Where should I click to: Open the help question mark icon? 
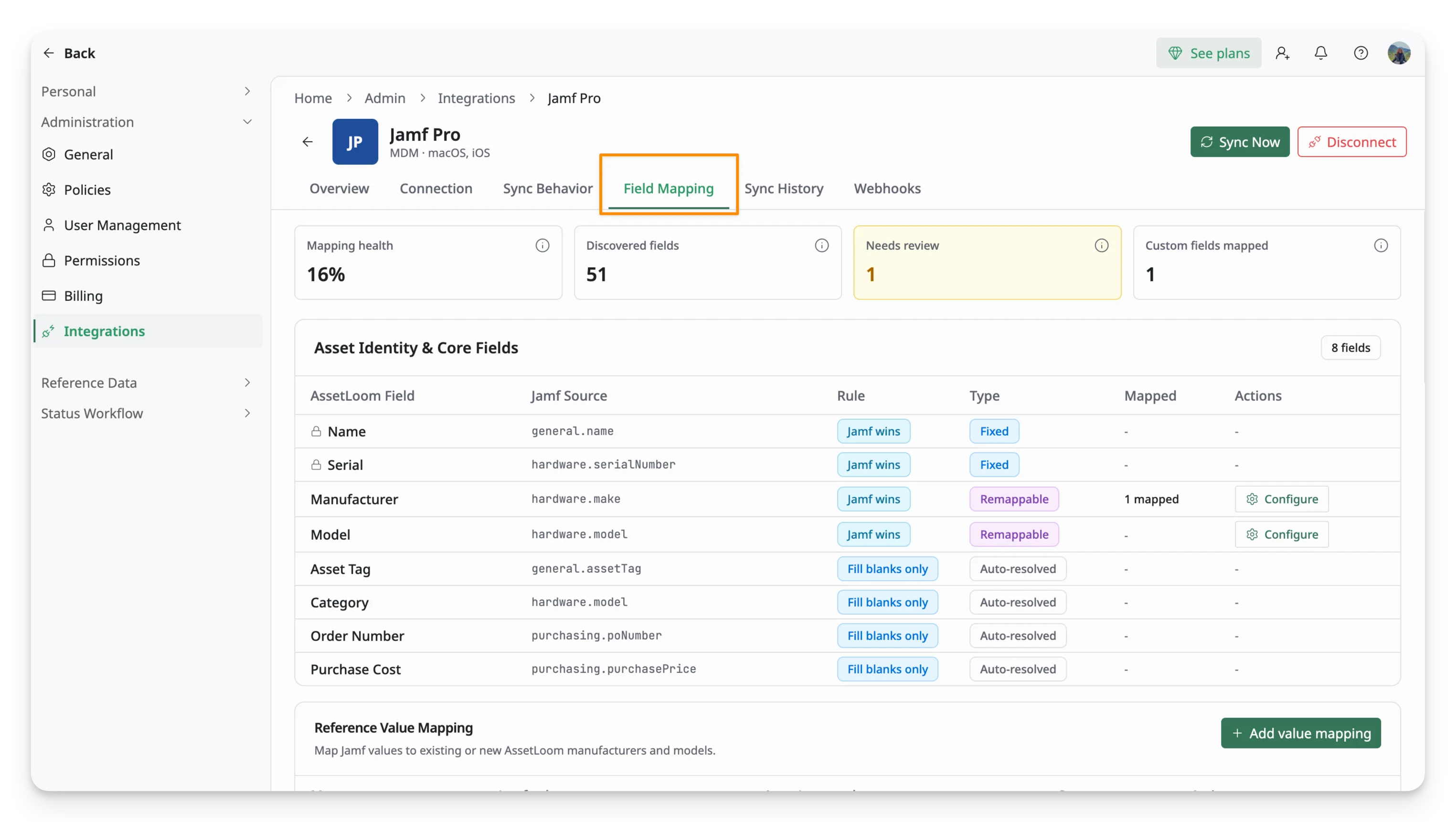(x=1360, y=53)
